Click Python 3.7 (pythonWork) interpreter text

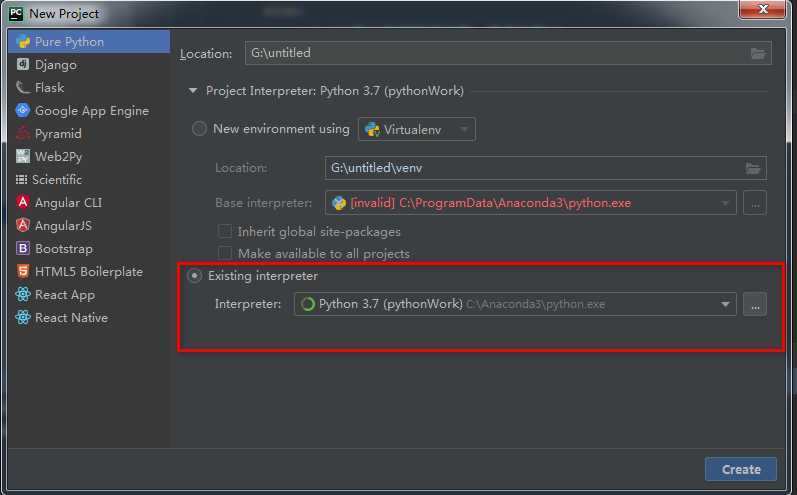(390, 304)
